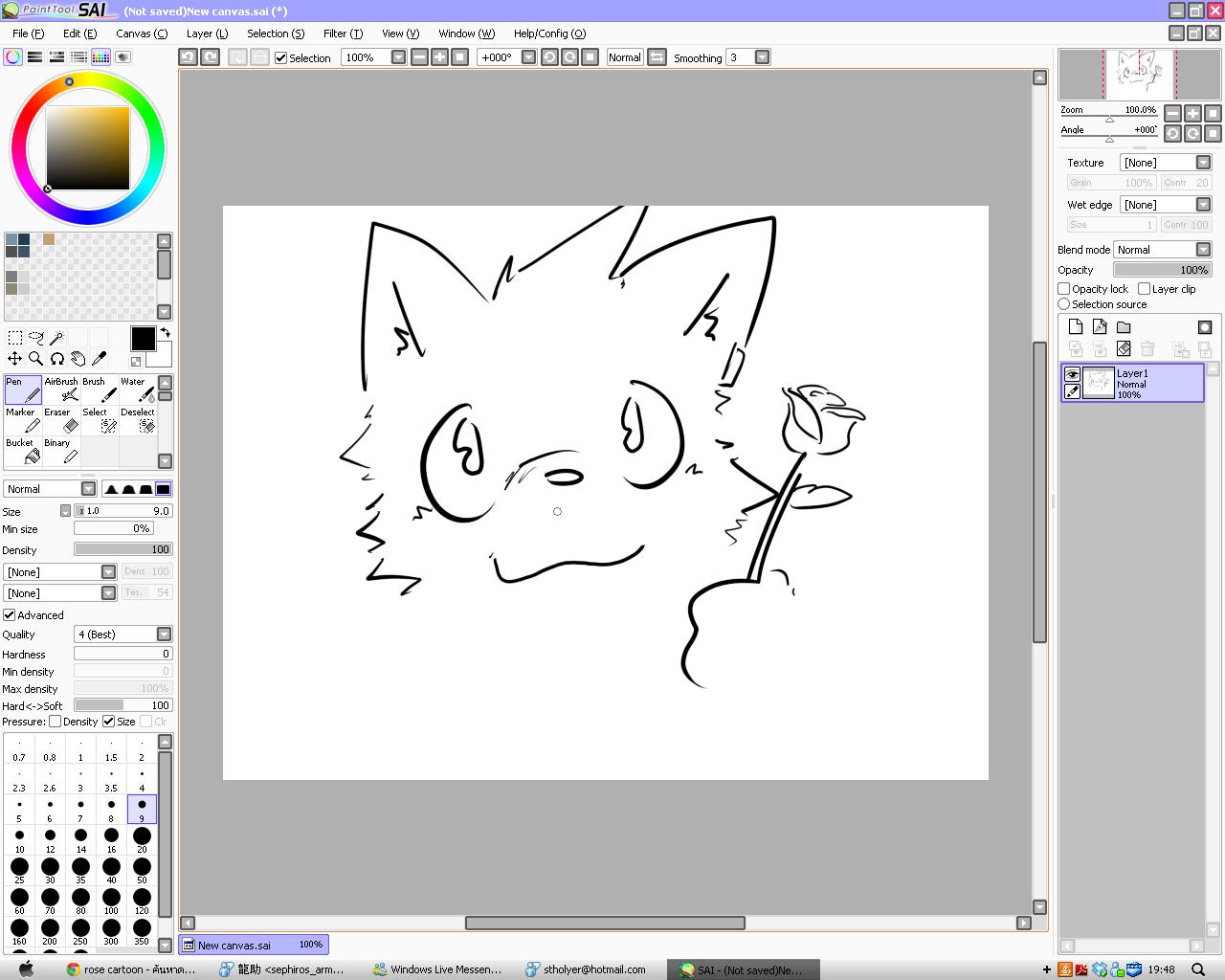Open the Spotlight magnifier in the taskbar
The image size is (1225, 980).
pyautogui.click(x=1198, y=969)
